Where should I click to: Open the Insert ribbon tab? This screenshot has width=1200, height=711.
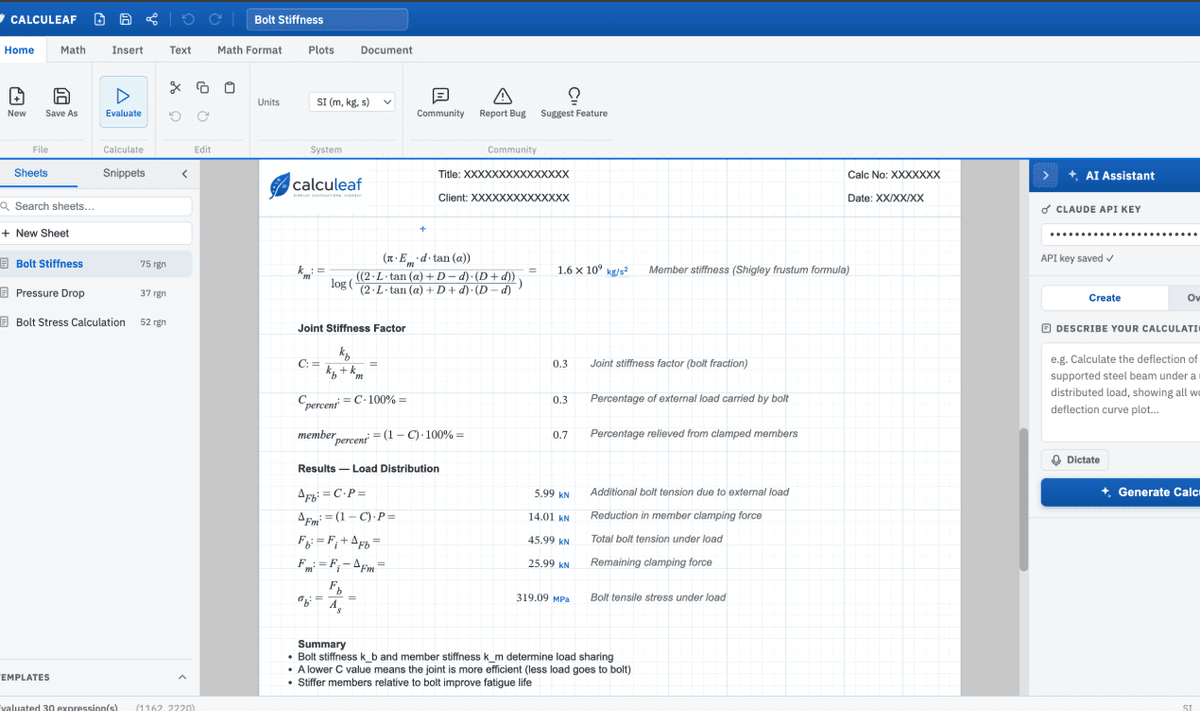(127, 50)
